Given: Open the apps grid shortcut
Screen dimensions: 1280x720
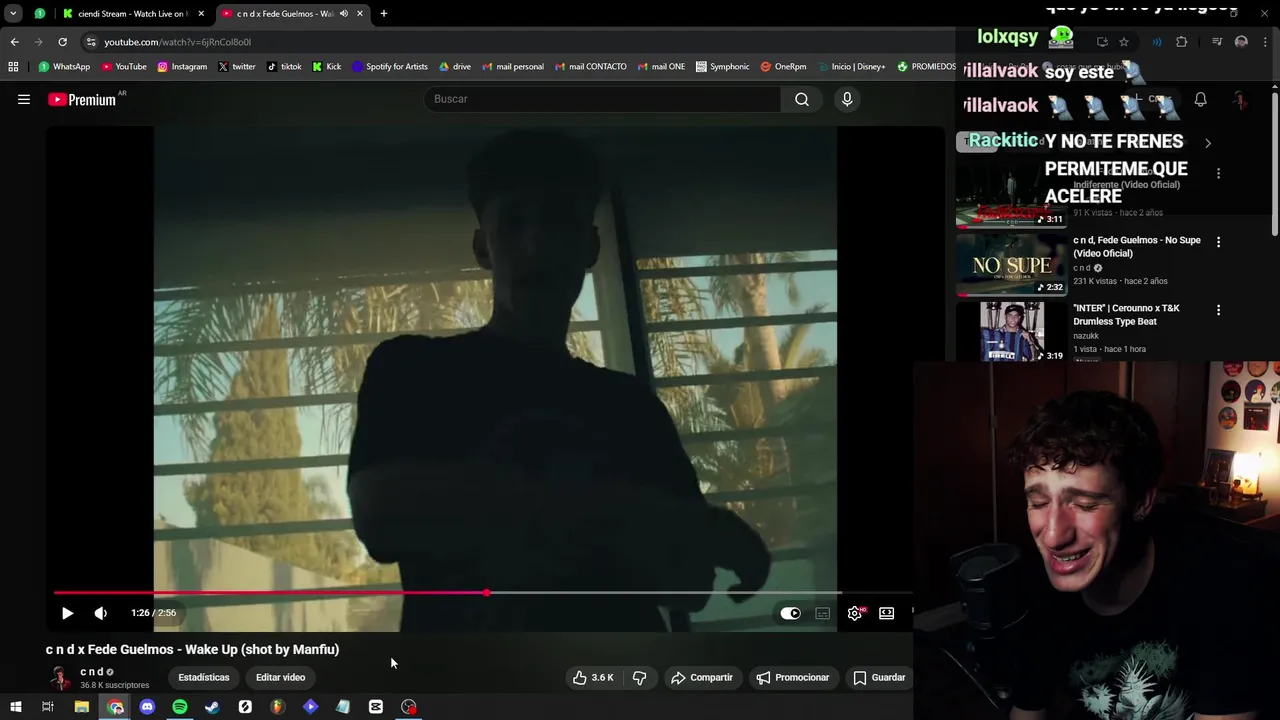Looking at the screenshot, I should pyautogui.click(x=13, y=67).
